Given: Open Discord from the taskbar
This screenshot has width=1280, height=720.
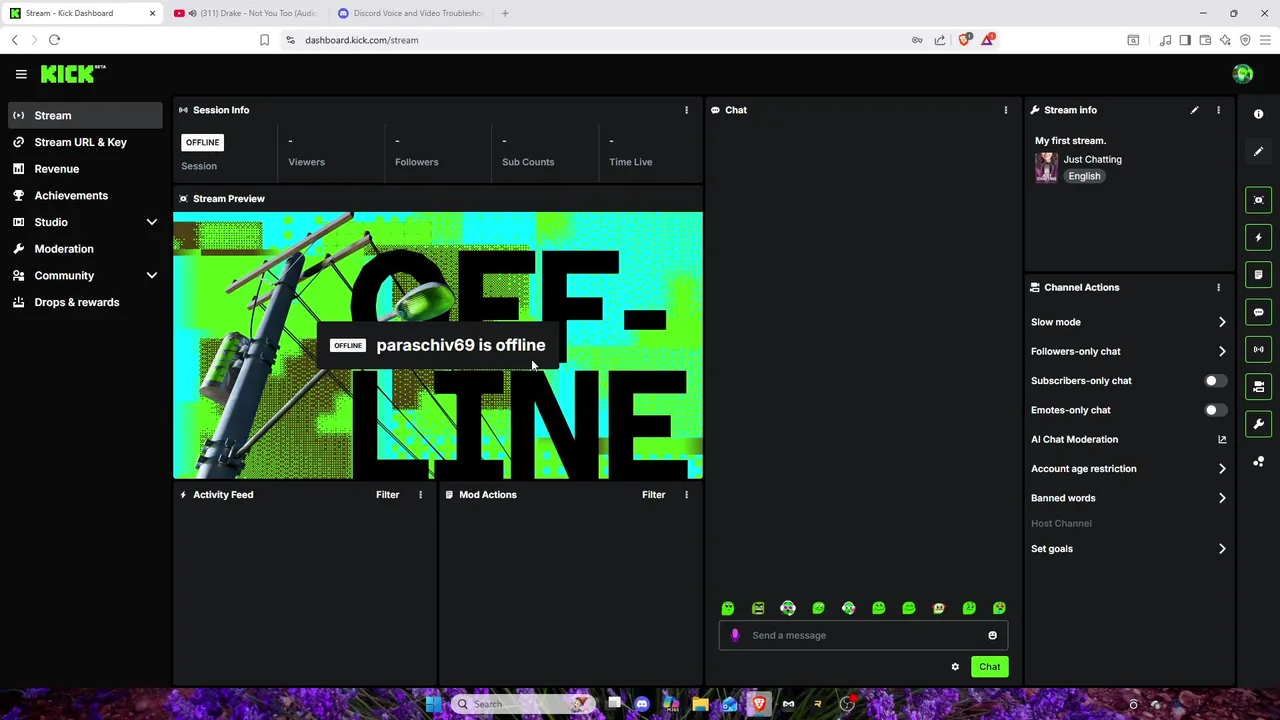Looking at the screenshot, I should pyautogui.click(x=642, y=704).
